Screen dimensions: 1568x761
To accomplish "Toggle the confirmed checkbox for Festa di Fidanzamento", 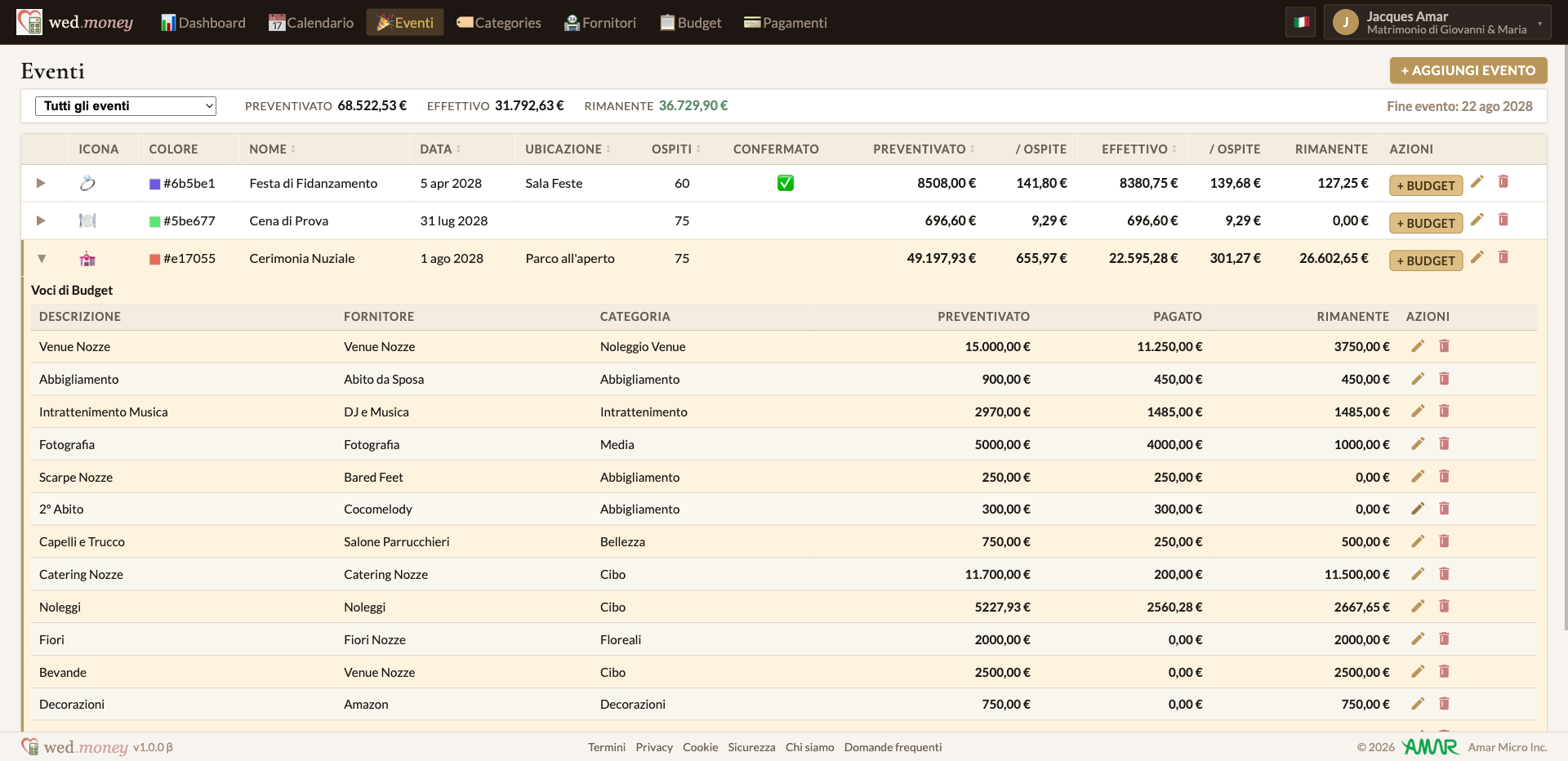I will click(x=786, y=183).
